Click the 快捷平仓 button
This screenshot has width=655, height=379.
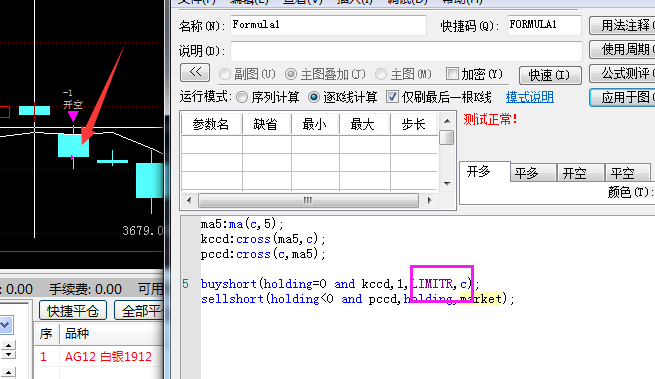point(73,311)
